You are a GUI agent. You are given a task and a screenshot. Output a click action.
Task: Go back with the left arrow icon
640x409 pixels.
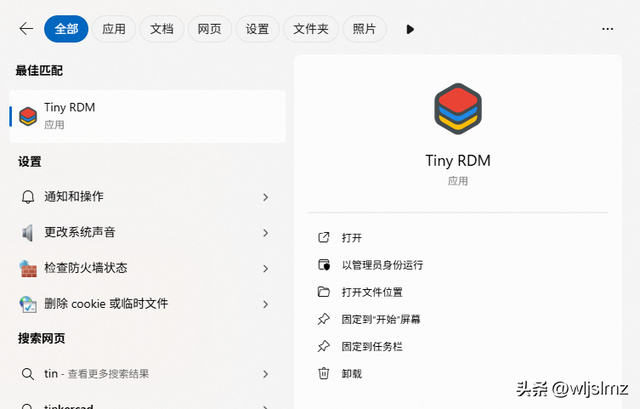click(x=26, y=29)
